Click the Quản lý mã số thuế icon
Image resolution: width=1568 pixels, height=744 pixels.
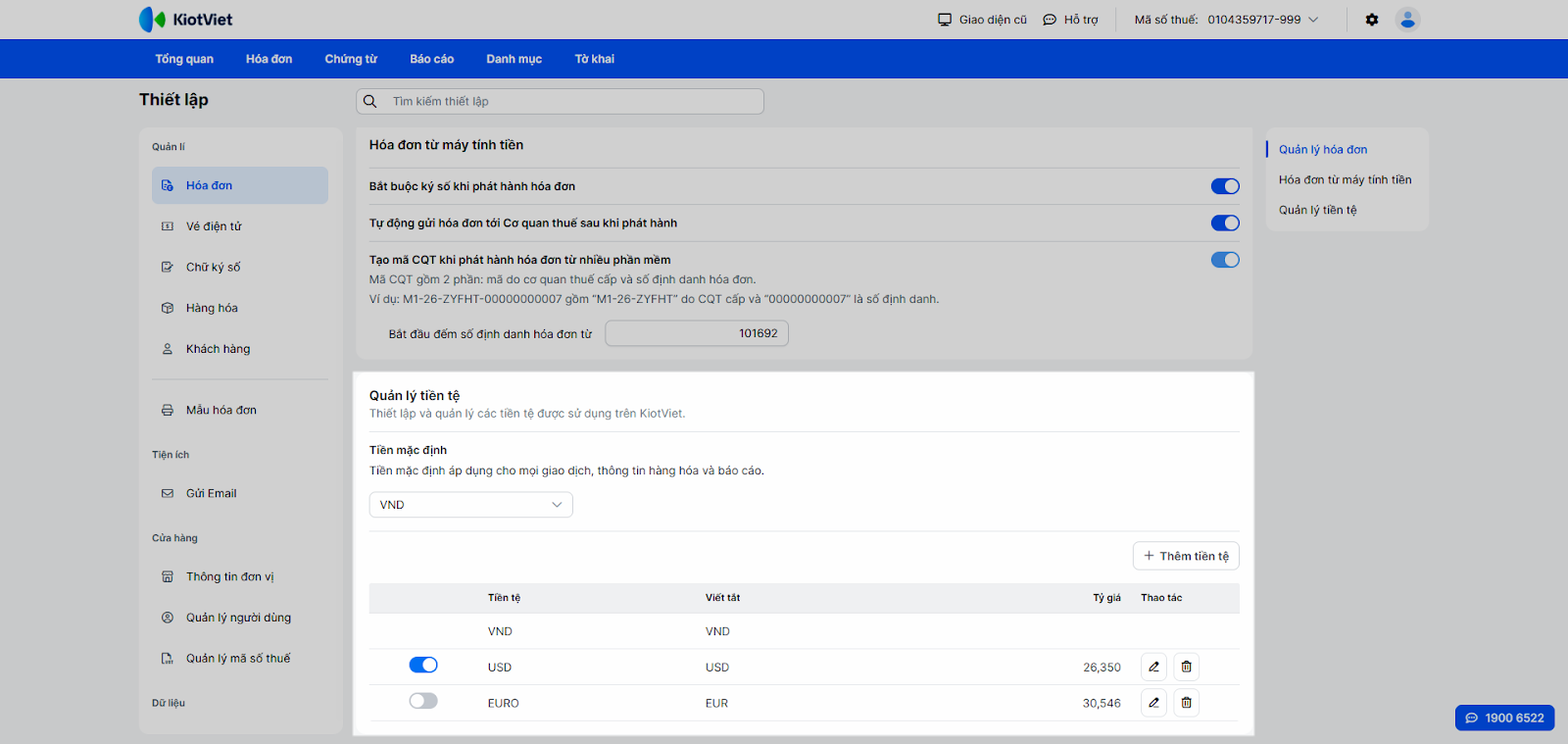(168, 659)
